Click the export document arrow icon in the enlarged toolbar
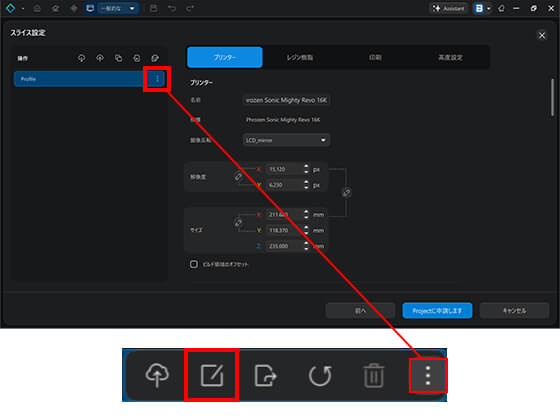This screenshot has width=560, height=420. [266, 376]
